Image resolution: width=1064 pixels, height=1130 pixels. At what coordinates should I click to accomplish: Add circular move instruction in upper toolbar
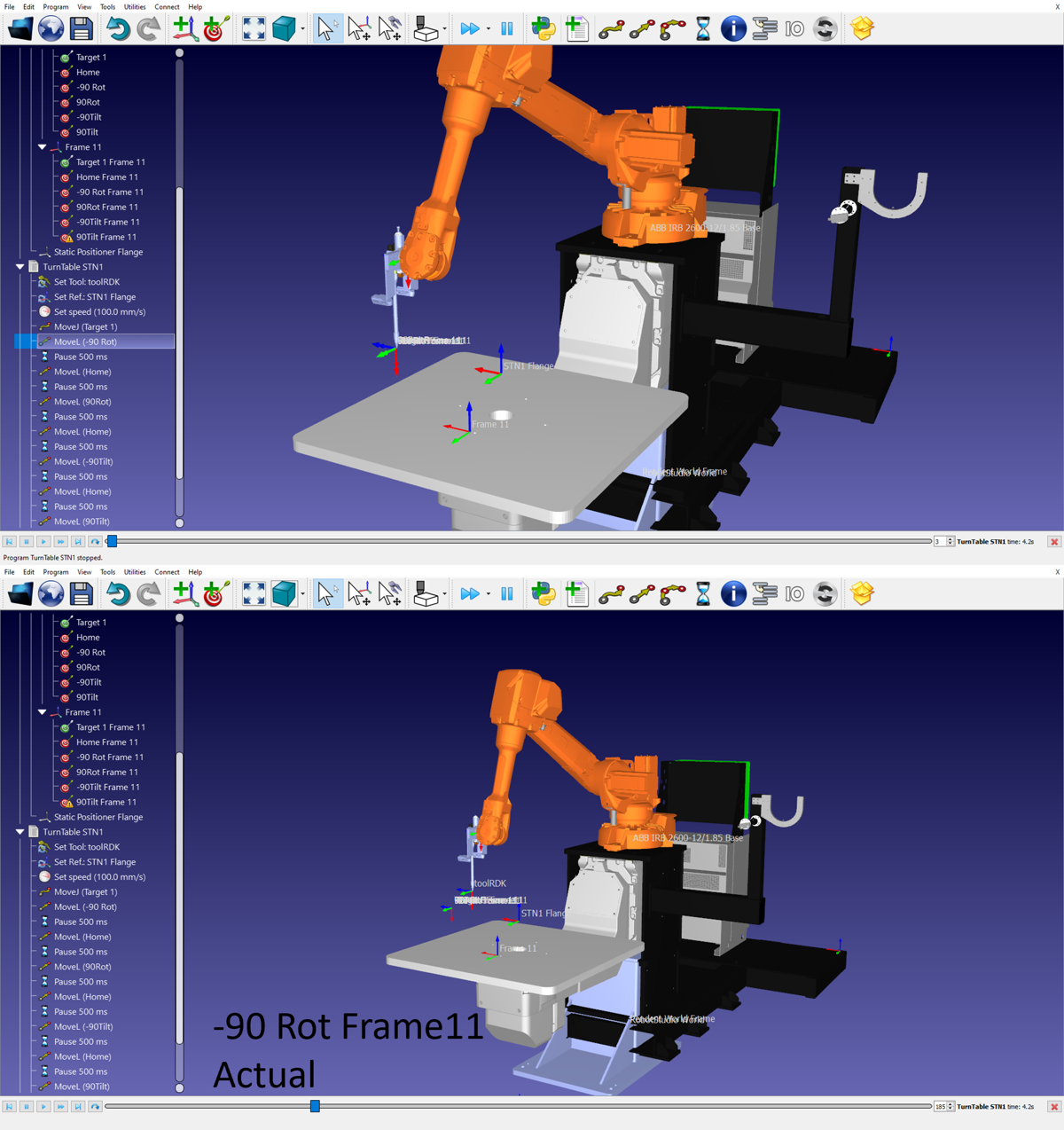(673, 29)
